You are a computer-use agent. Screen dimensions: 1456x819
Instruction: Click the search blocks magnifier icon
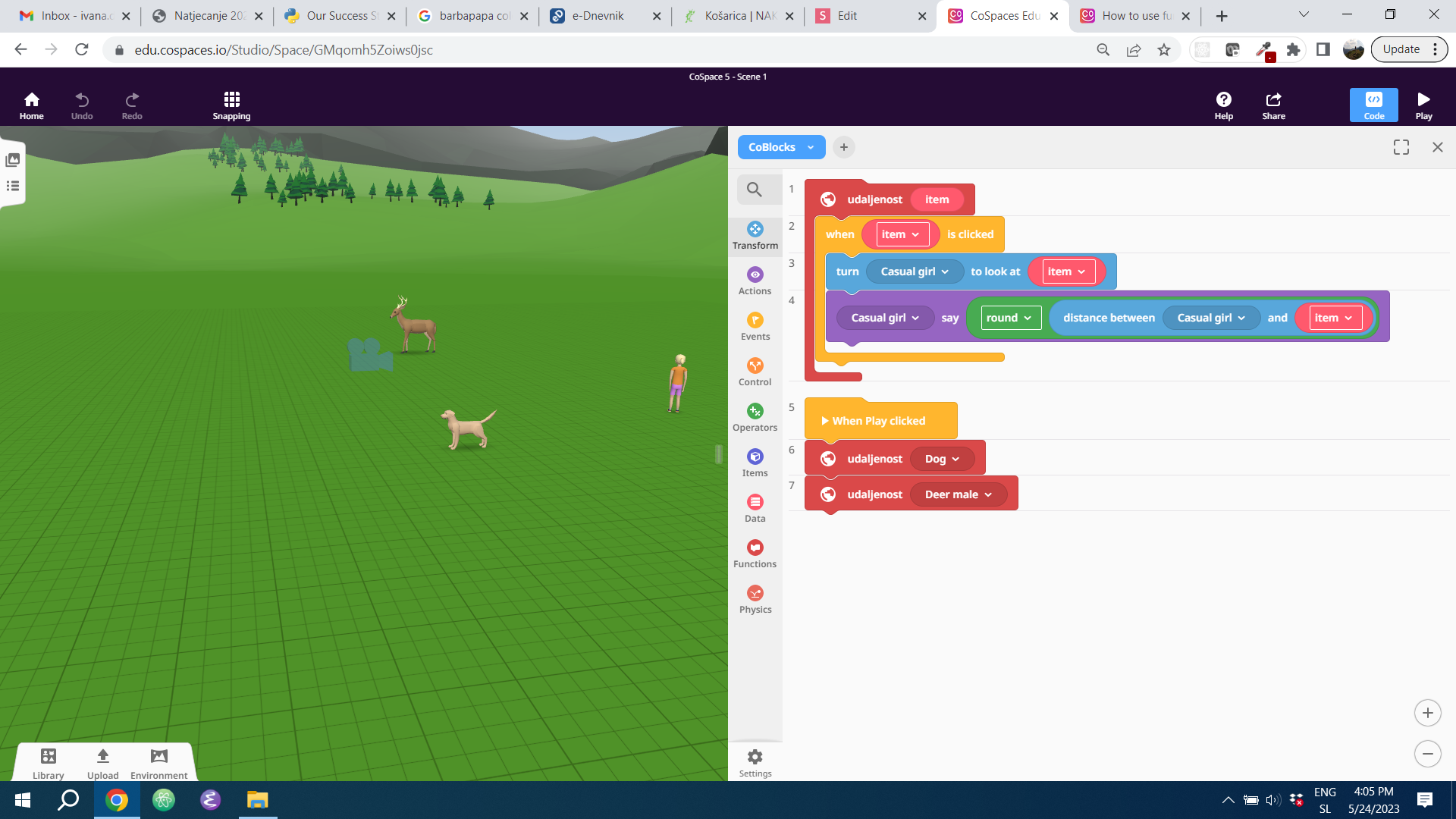tap(754, 190)
